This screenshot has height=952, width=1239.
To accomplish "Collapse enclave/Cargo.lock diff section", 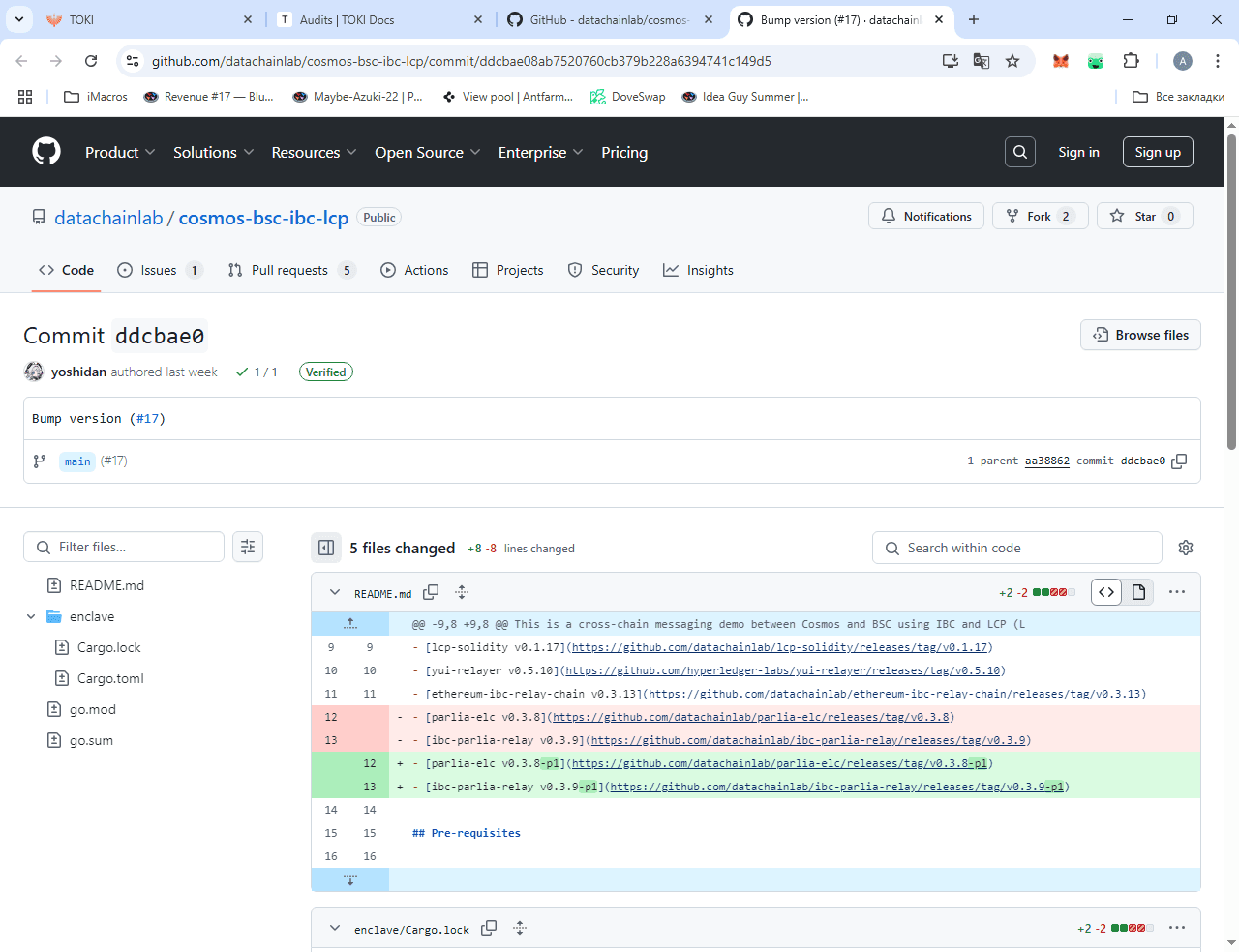I will [335, 928].
